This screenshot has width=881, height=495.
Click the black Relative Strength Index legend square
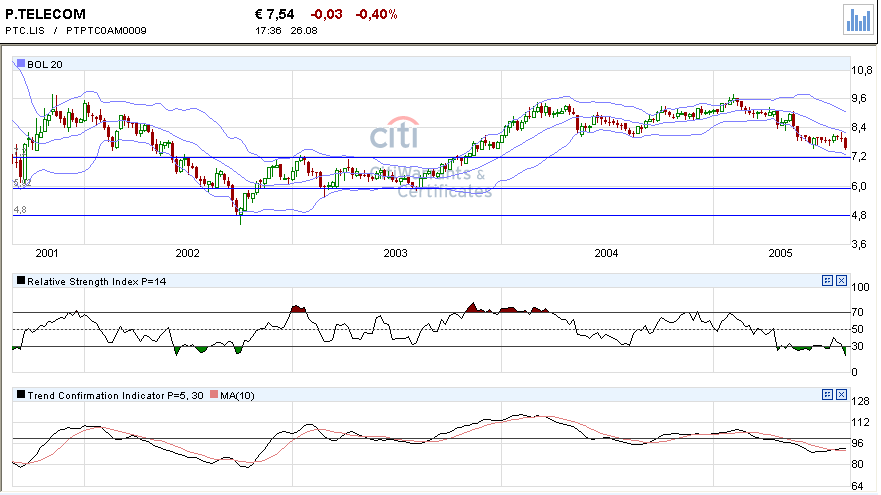[21, 280]
